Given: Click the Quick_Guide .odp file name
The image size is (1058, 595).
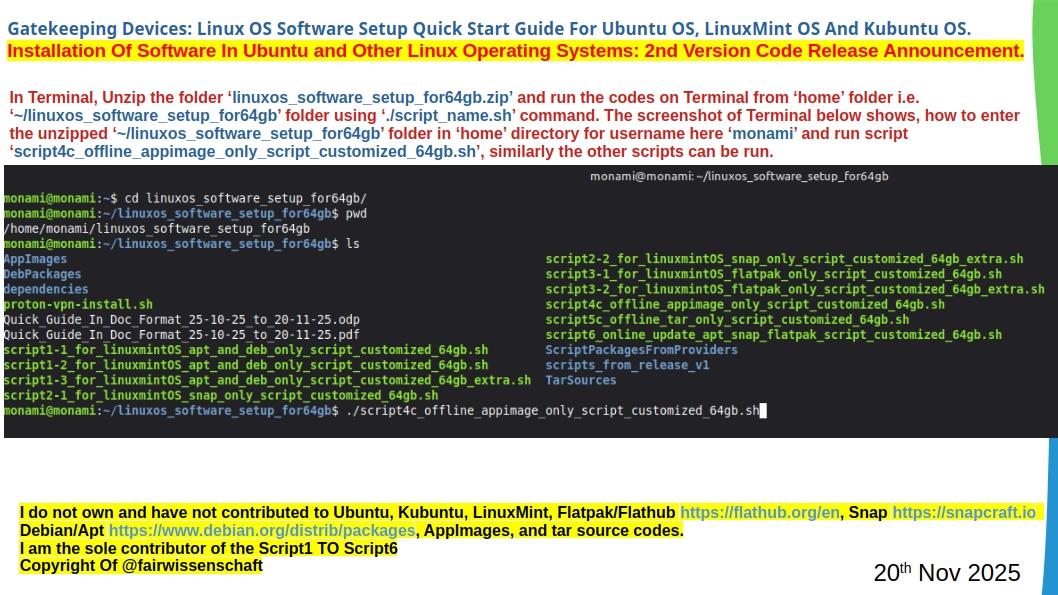Looking at the screenshot, I should coord(182,320).
